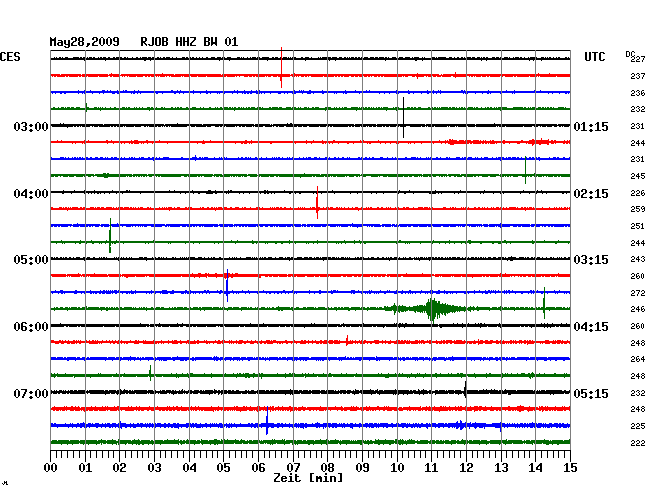Click the 05 minute axis tick label
This screenshot has width=650, height=494.
[x=223, y=468]
